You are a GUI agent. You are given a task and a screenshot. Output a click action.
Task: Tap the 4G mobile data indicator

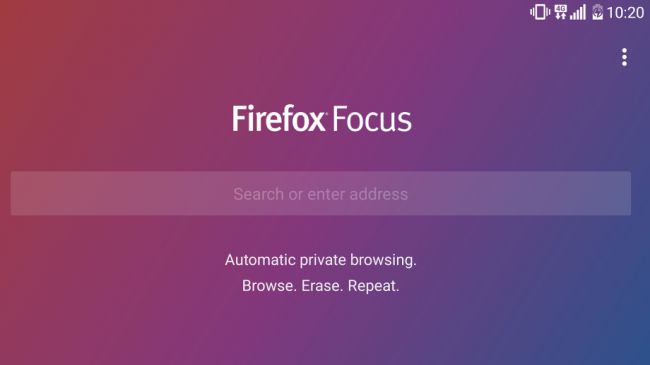560,12
